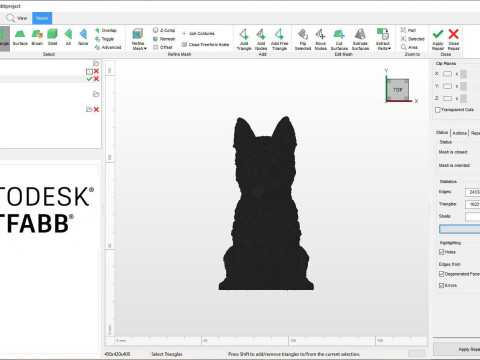Viewport: 480px width, 360px height.
Task: Click Select All triangles icon
Action: tap(68, 37)
